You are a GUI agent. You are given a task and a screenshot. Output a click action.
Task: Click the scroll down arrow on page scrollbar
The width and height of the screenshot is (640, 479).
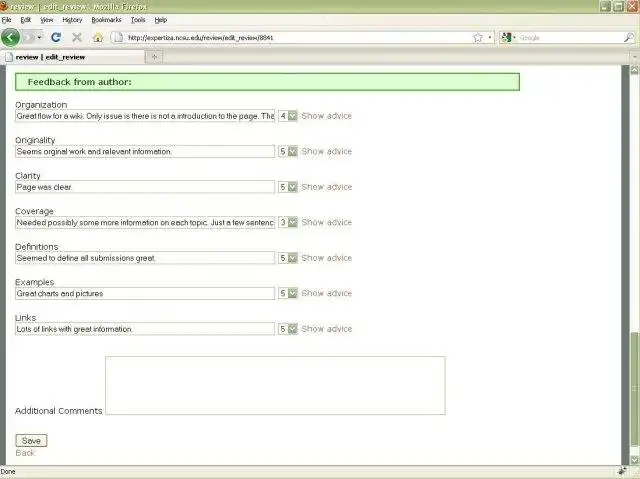click(635, 460)
